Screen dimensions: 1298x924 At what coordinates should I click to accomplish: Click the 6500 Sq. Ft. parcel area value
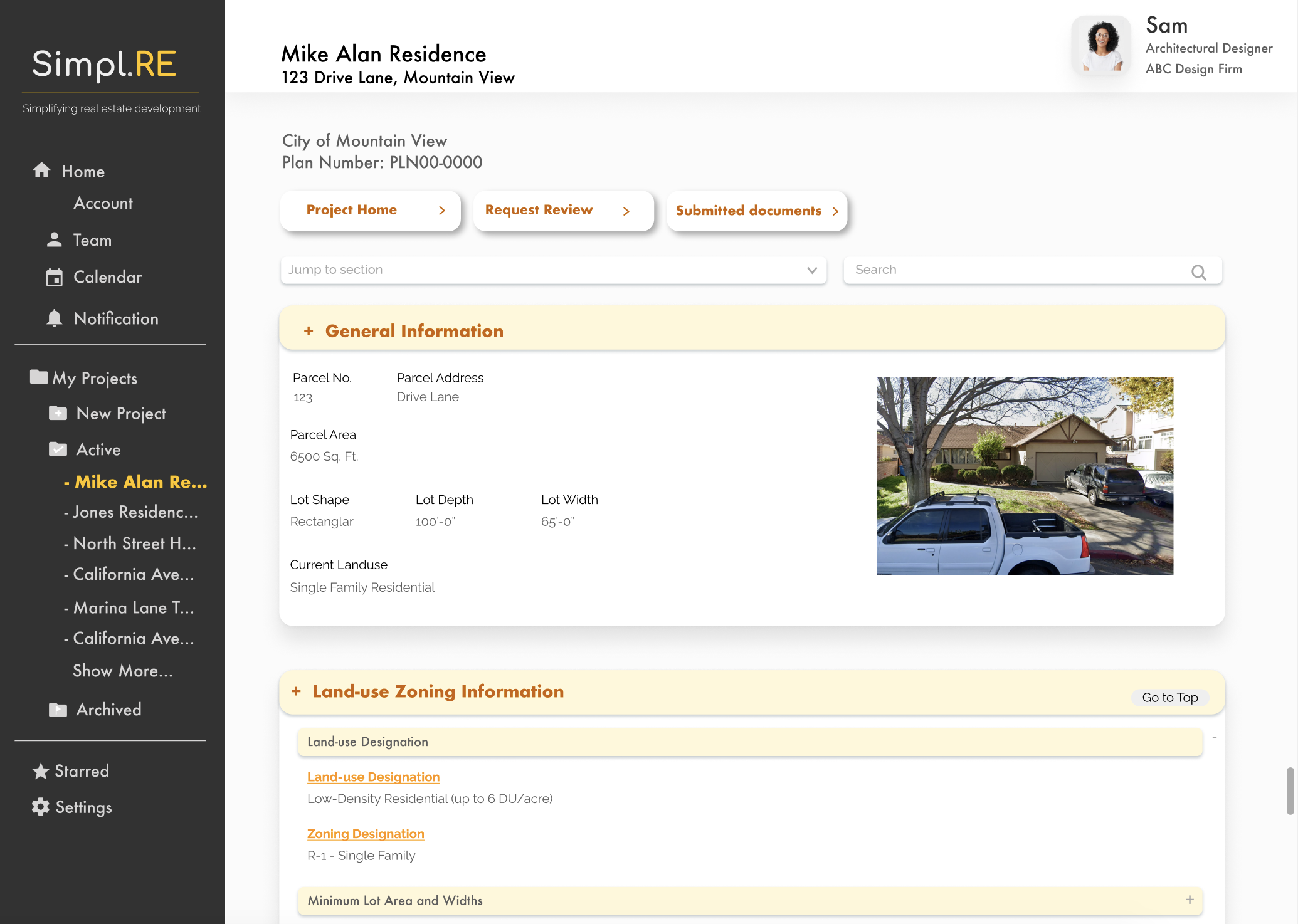click(x=324, y=456)
